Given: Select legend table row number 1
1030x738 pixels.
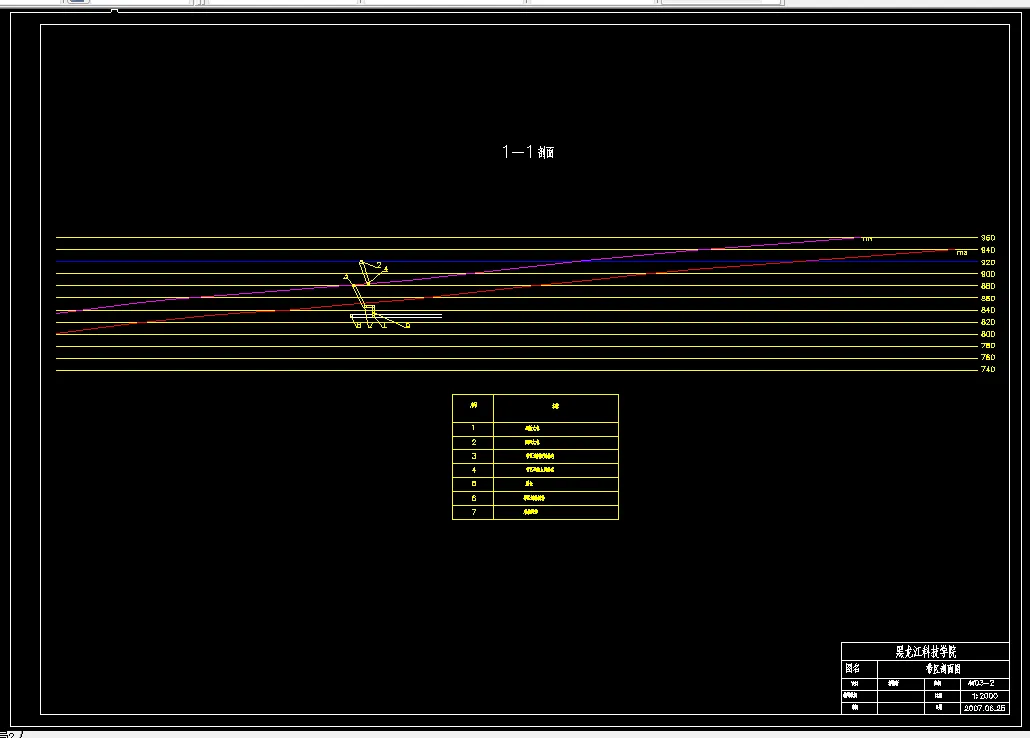Looking at the screenshot, I should click(x=535, y=428).
